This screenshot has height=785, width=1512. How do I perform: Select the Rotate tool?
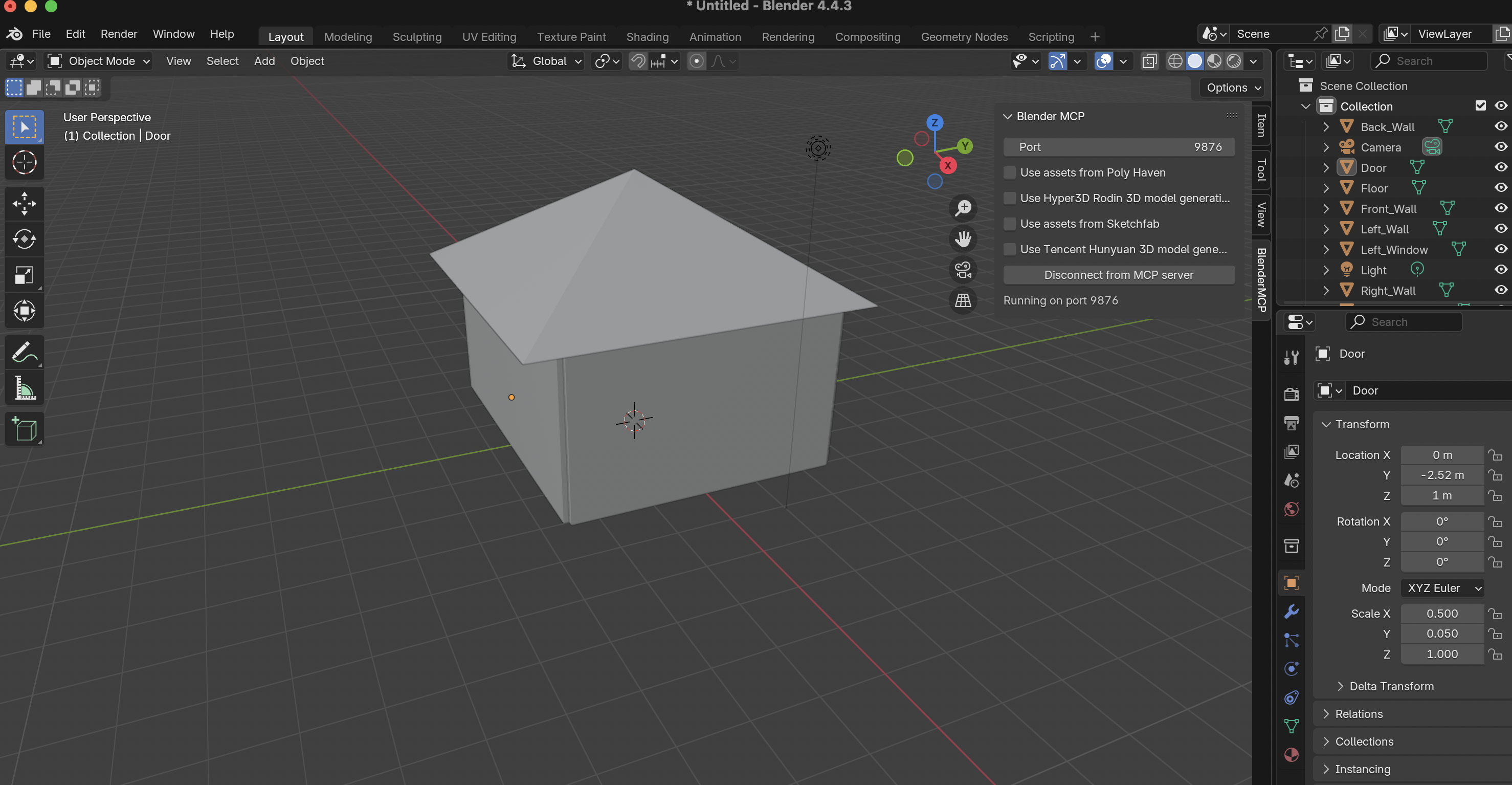click(24, 239)
